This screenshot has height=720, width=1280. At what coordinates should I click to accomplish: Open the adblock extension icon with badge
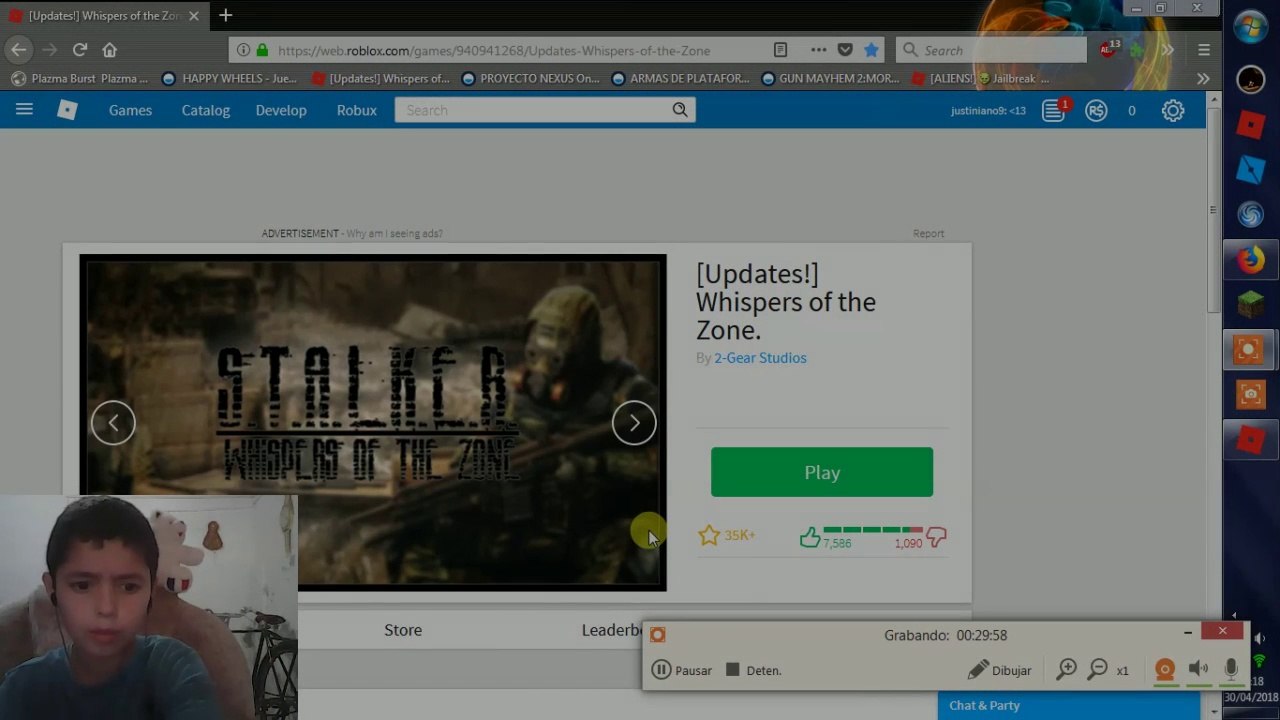click(x=1109, y=49)
